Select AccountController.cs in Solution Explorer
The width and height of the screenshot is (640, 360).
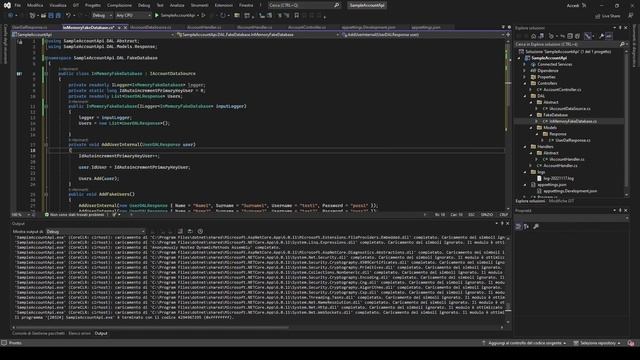pos(562,89)
